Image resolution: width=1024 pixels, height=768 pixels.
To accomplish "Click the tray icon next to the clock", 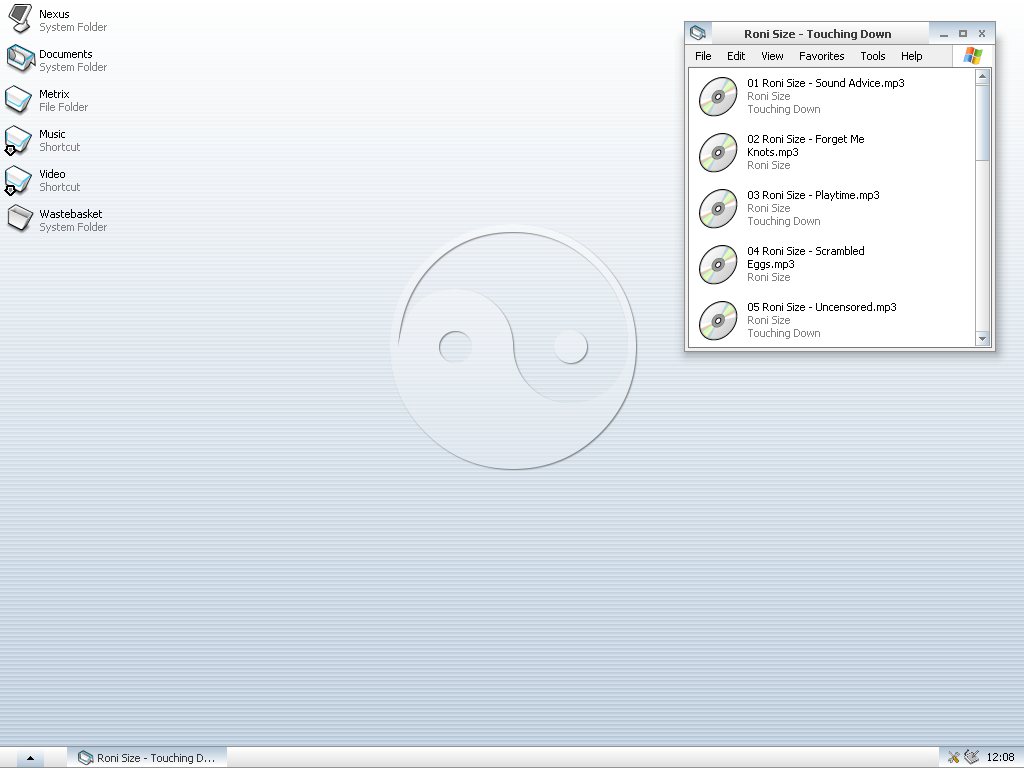I will 972,758.
